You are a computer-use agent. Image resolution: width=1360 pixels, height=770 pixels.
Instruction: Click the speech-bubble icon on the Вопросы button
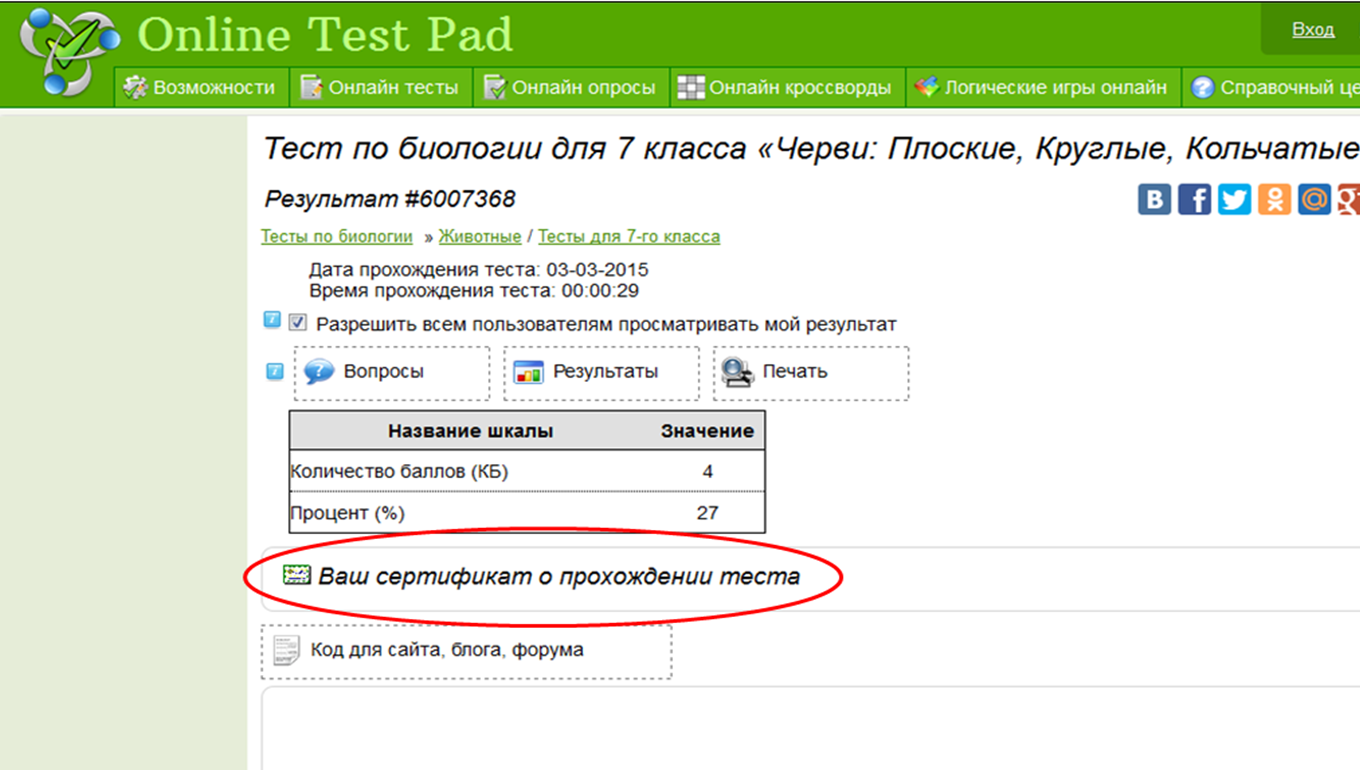click(x=320, y=371)
